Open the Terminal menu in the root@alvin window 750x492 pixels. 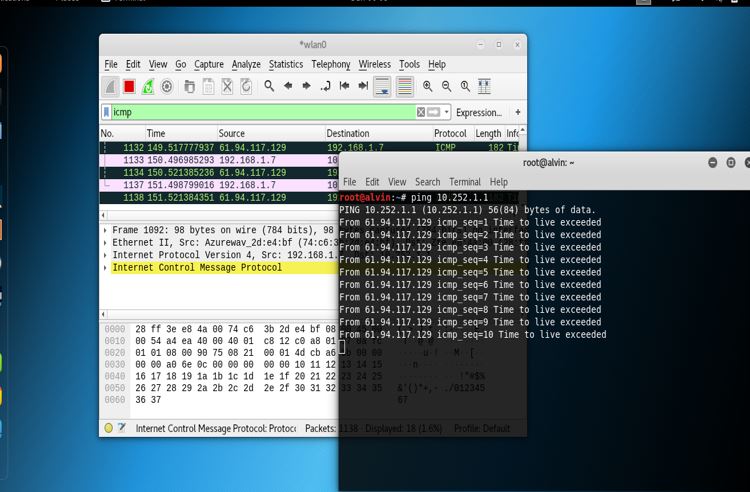point(464,182)
